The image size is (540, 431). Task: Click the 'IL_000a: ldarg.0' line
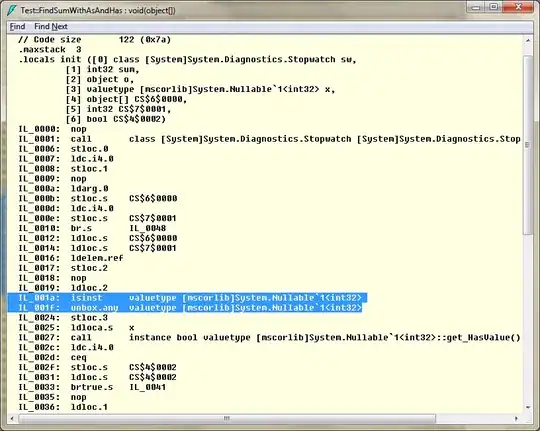coord(63,189)
